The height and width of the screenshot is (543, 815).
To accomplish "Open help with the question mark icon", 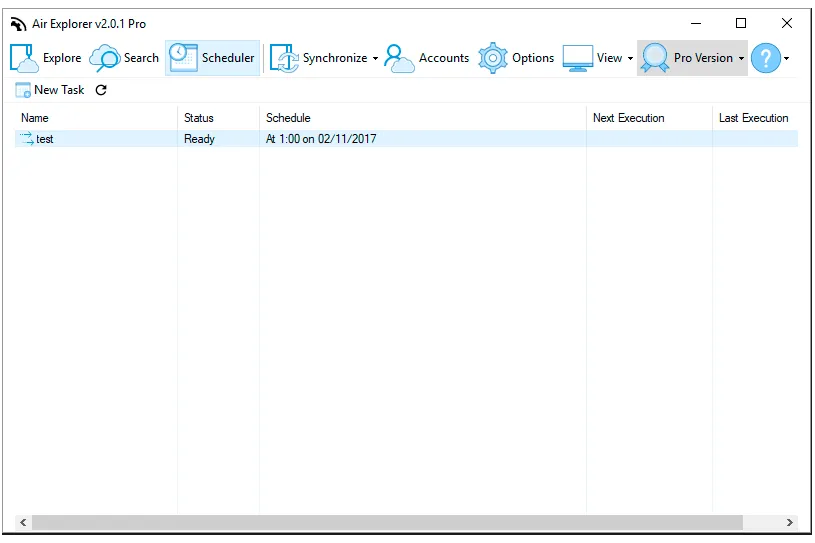I will [766, 58].
